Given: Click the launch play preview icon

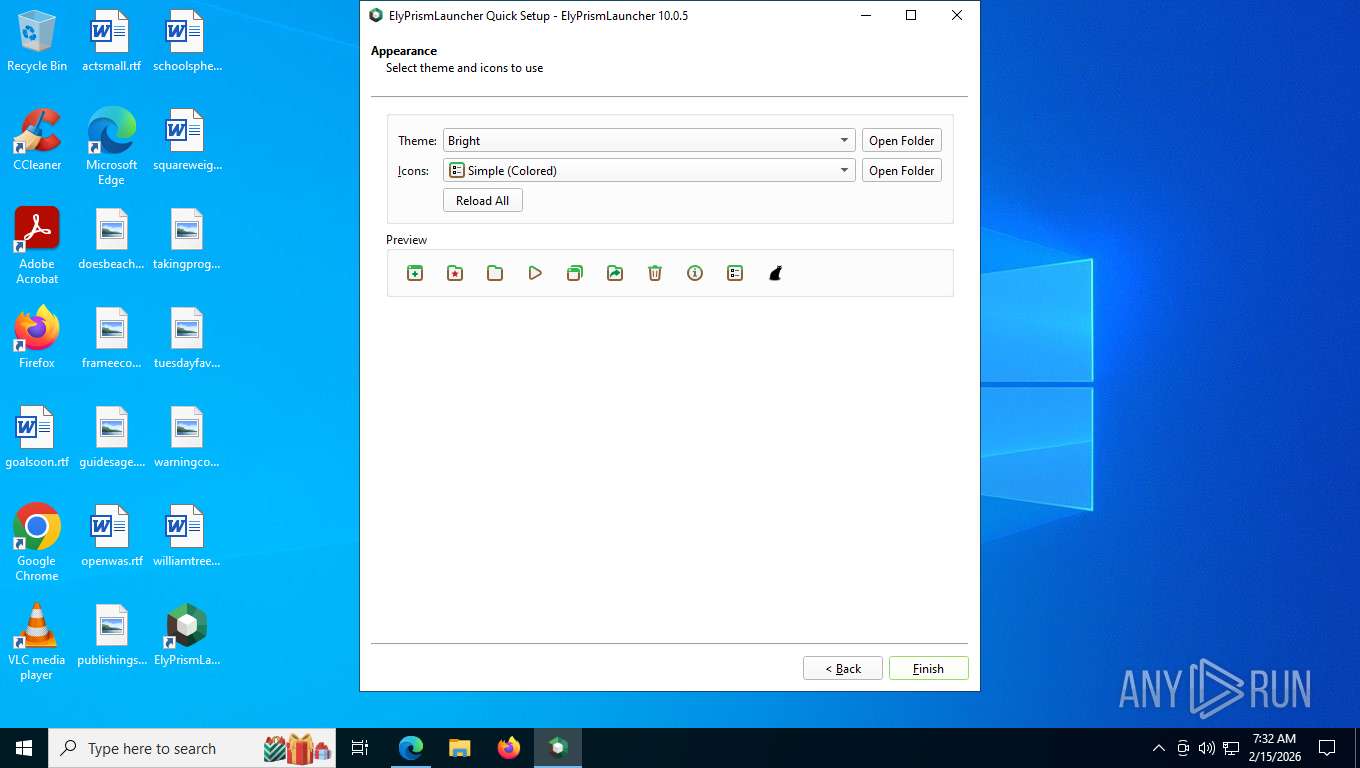Looking at the screenshot, I should [x=535, y=273].
